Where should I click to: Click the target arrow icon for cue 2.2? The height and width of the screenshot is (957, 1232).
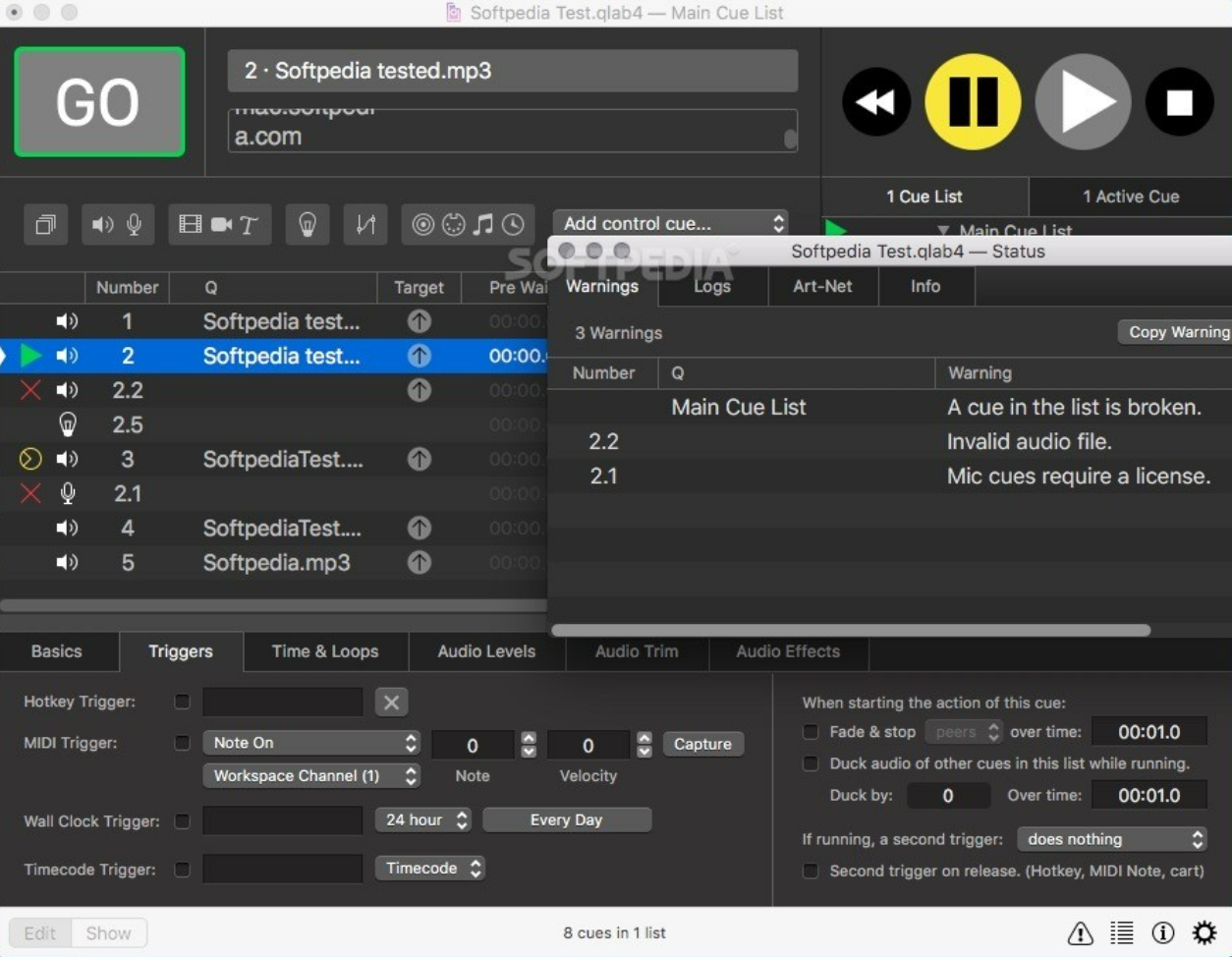coord(420,390)
